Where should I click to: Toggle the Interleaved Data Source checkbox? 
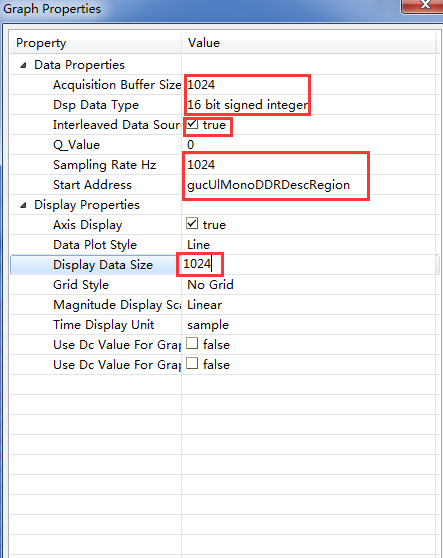coord(192,124)
